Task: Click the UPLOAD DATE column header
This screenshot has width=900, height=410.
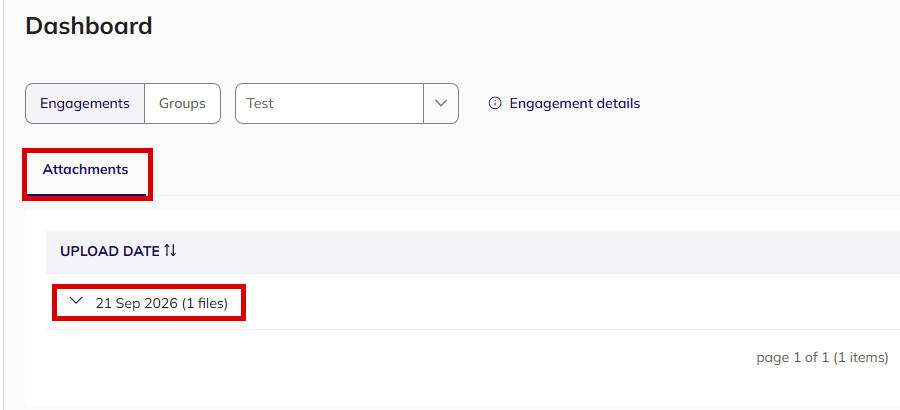Action: pyautogui.click(x=110, y=251)
